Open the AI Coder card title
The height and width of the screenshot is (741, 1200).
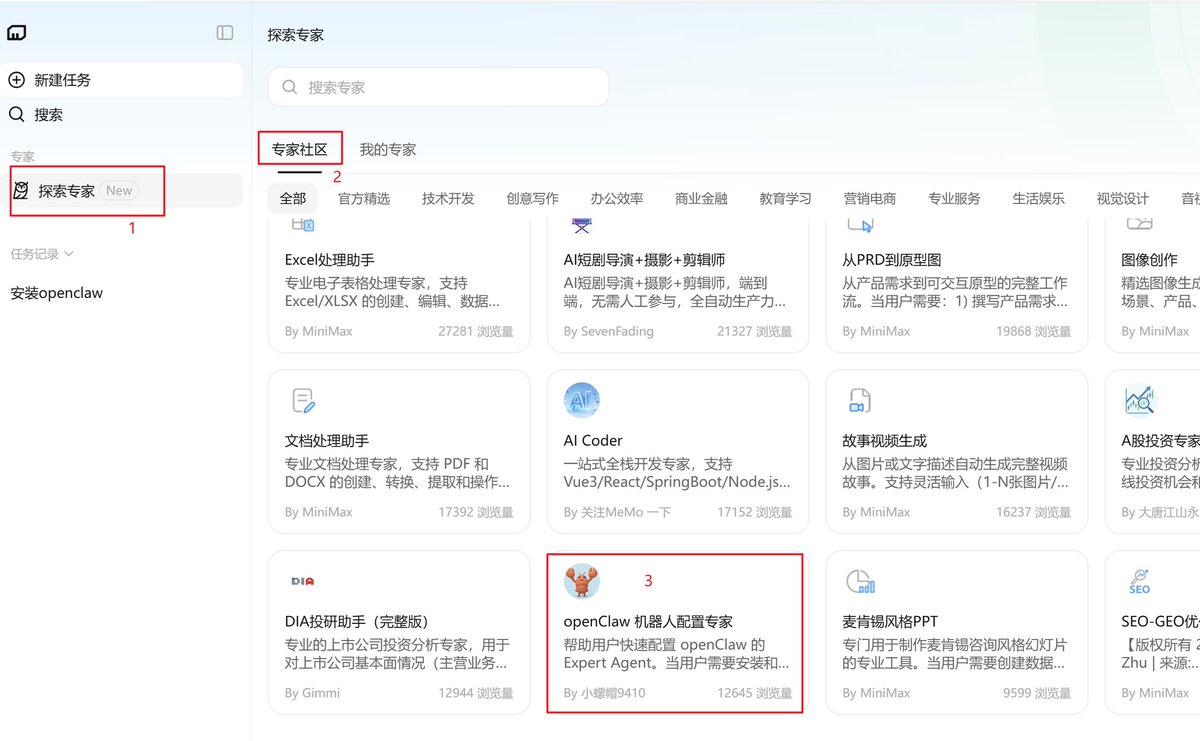[593, 440]
